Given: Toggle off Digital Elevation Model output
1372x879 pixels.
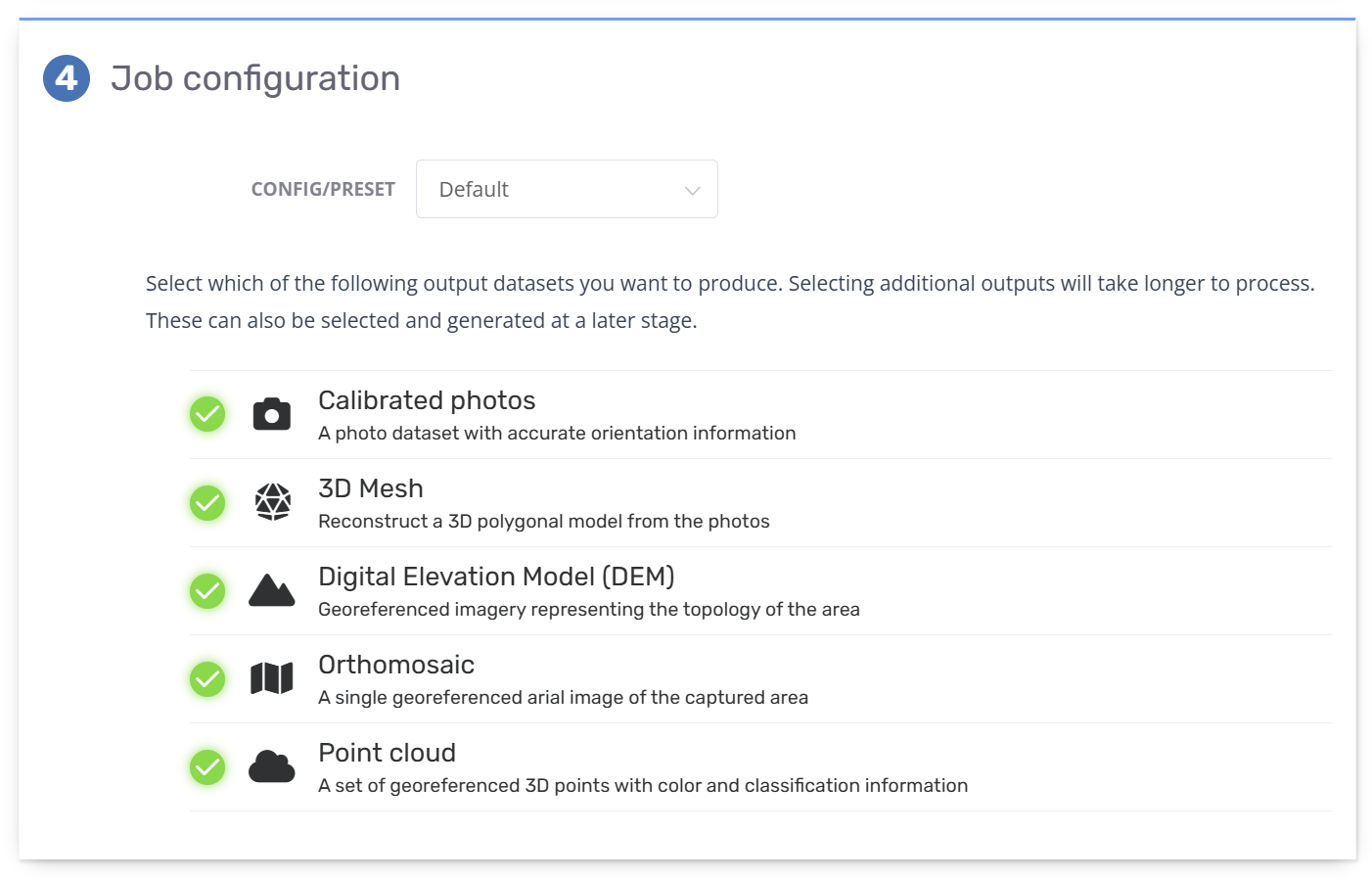Looking at the screenshot, I should pyautogui.click(x=207, y=591).
